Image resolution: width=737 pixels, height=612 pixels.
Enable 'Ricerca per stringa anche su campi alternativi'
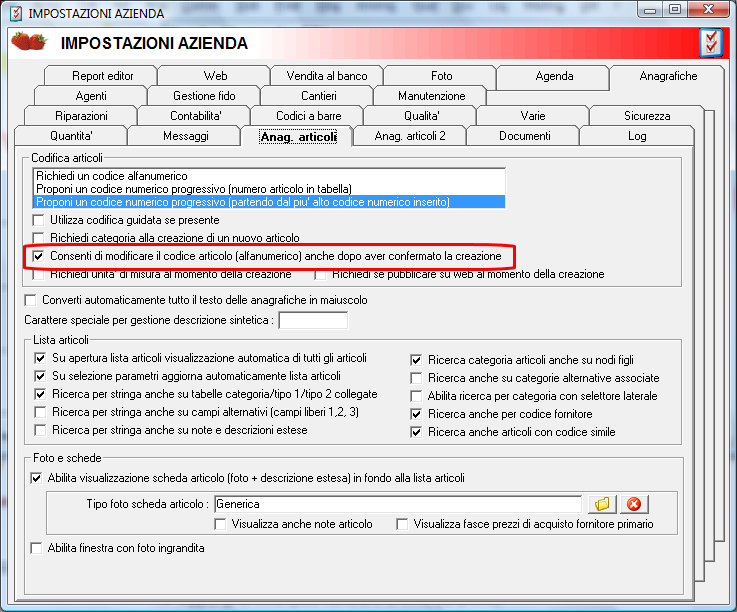coord(40,412)
